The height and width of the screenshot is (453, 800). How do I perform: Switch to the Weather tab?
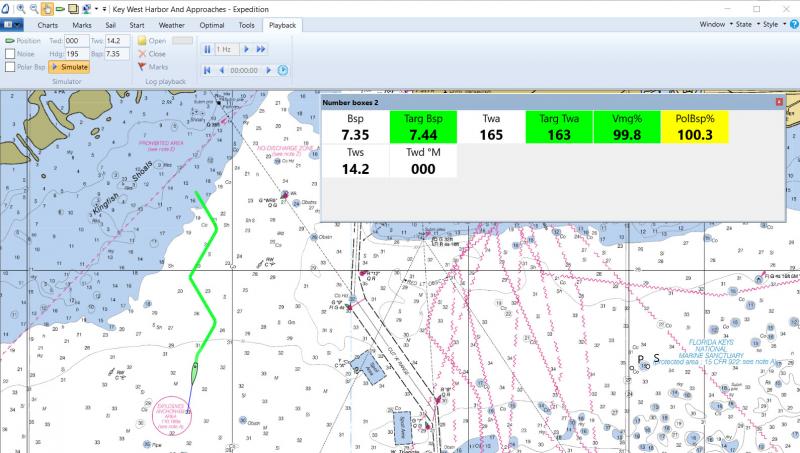pos(171,23)
